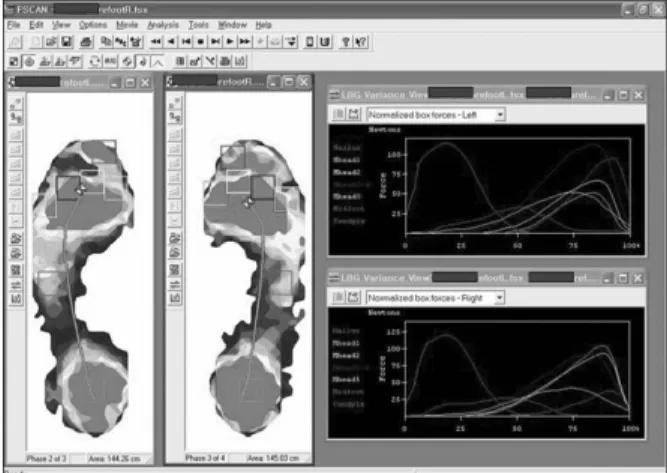
Task: Click second toolbar icon in Right variance window
Action: coord(353,297)
